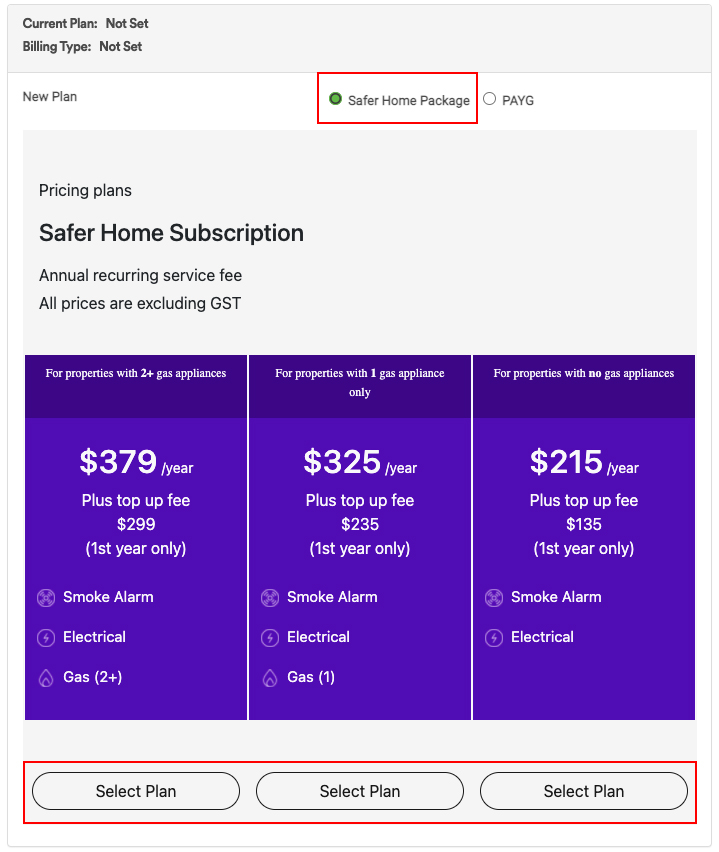
Task: Select Plan for no gas appliances
Action: click(x=584, y=791)
